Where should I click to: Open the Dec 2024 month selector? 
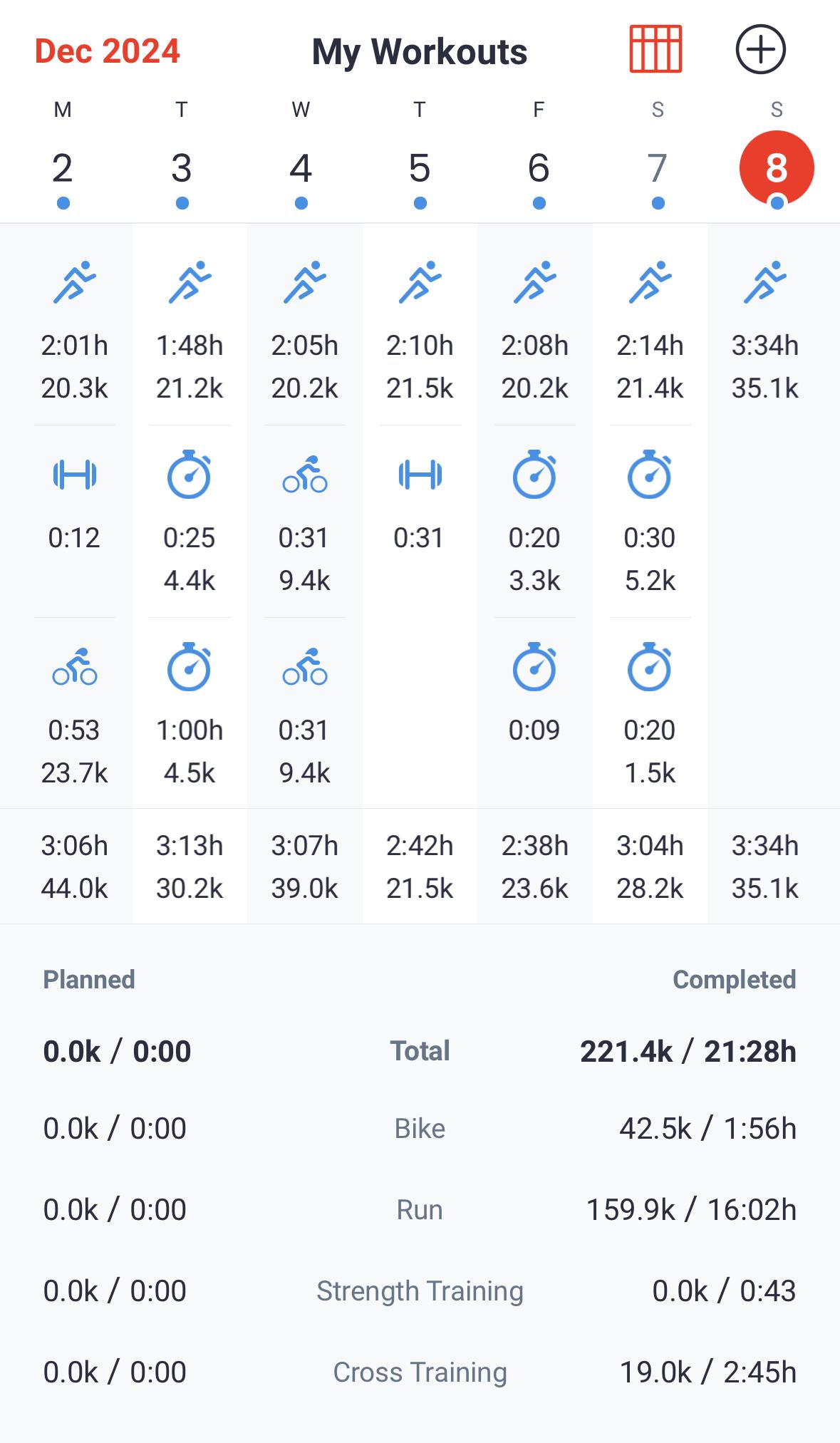click(108, 51)
